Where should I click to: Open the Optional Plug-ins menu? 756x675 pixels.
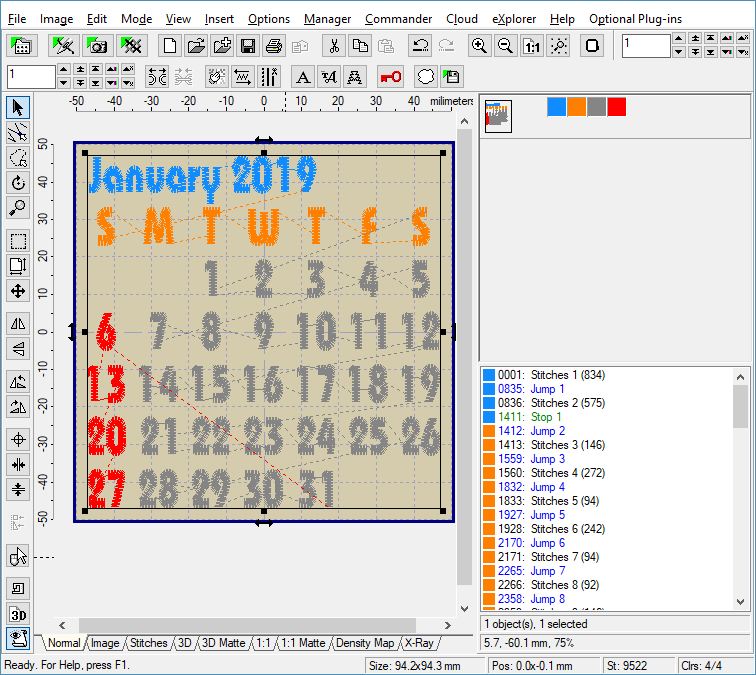(635, 19)
